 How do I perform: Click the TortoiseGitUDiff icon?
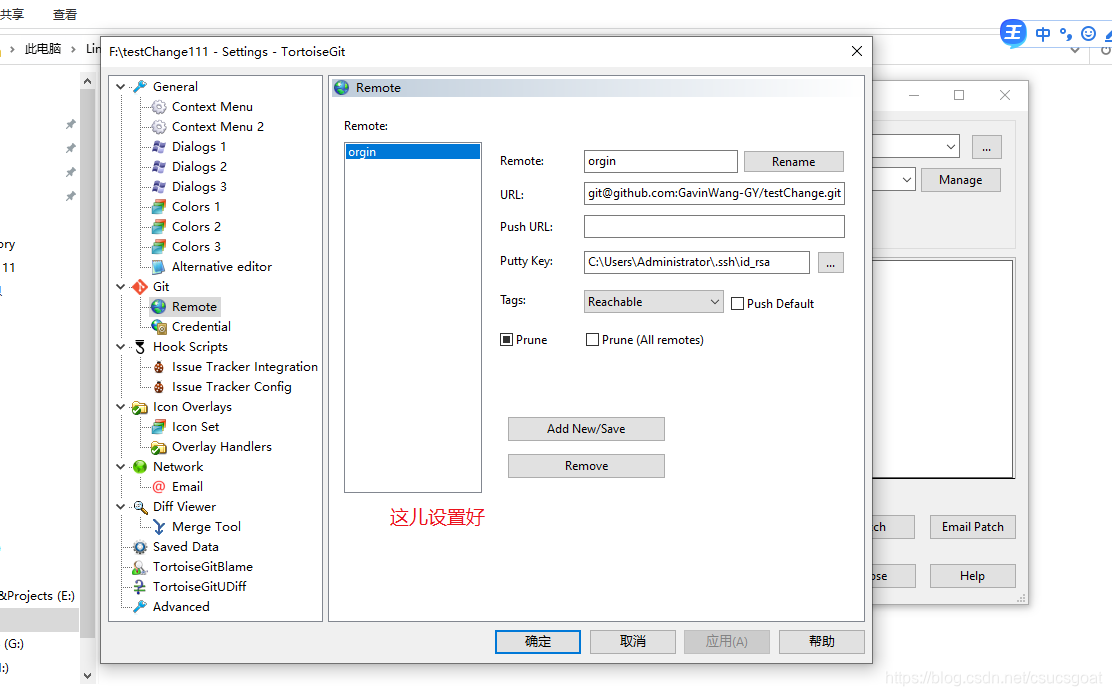(x=140, y=587)
